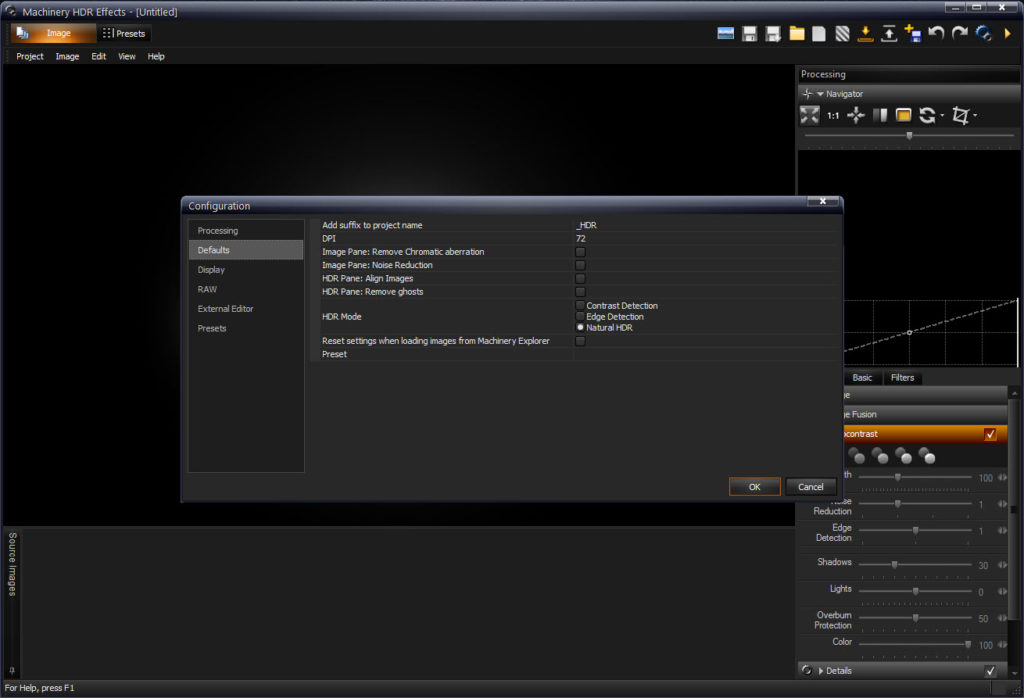Click the fit-to-screen icon in Navigator
This screenshot has height=698, width=1024.
(x=810, y=116)
